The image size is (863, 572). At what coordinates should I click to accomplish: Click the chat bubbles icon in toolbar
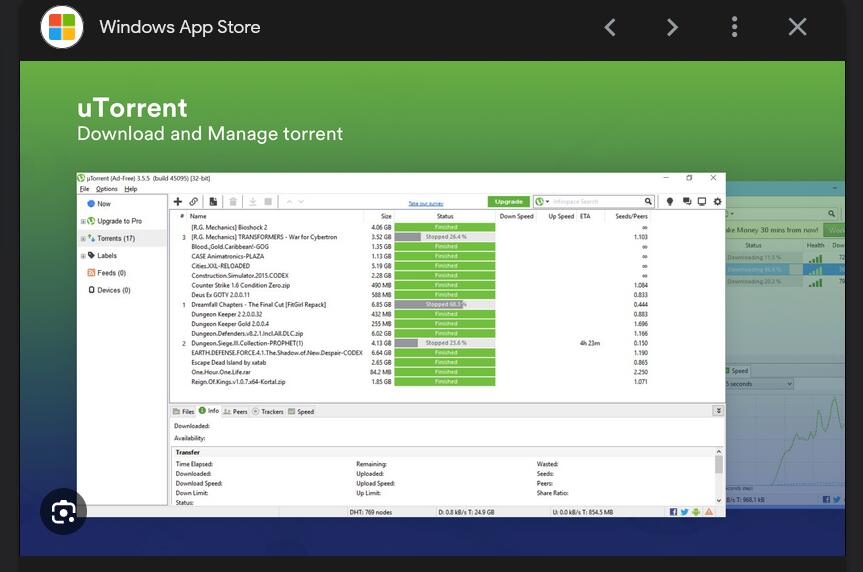(x=687, y=201)
